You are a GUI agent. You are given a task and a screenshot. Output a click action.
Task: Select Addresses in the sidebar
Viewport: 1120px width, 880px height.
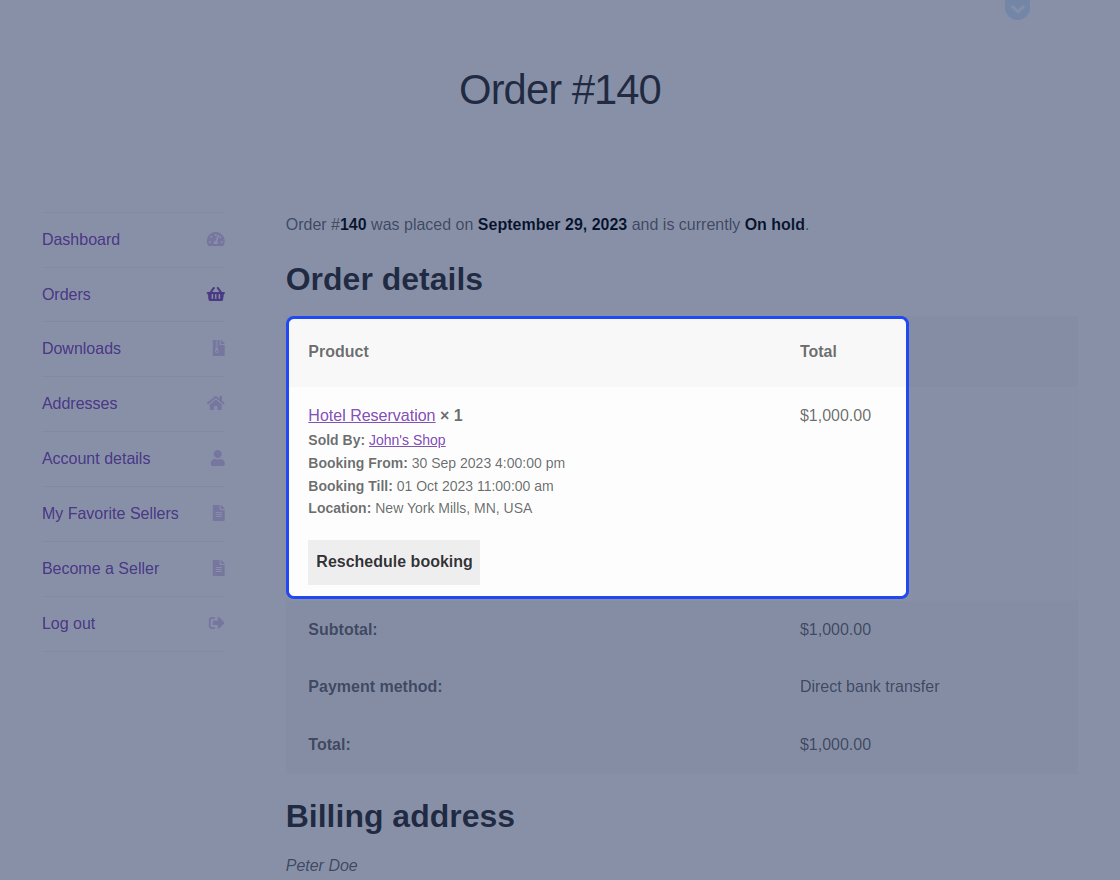click(x=80, y=403)
